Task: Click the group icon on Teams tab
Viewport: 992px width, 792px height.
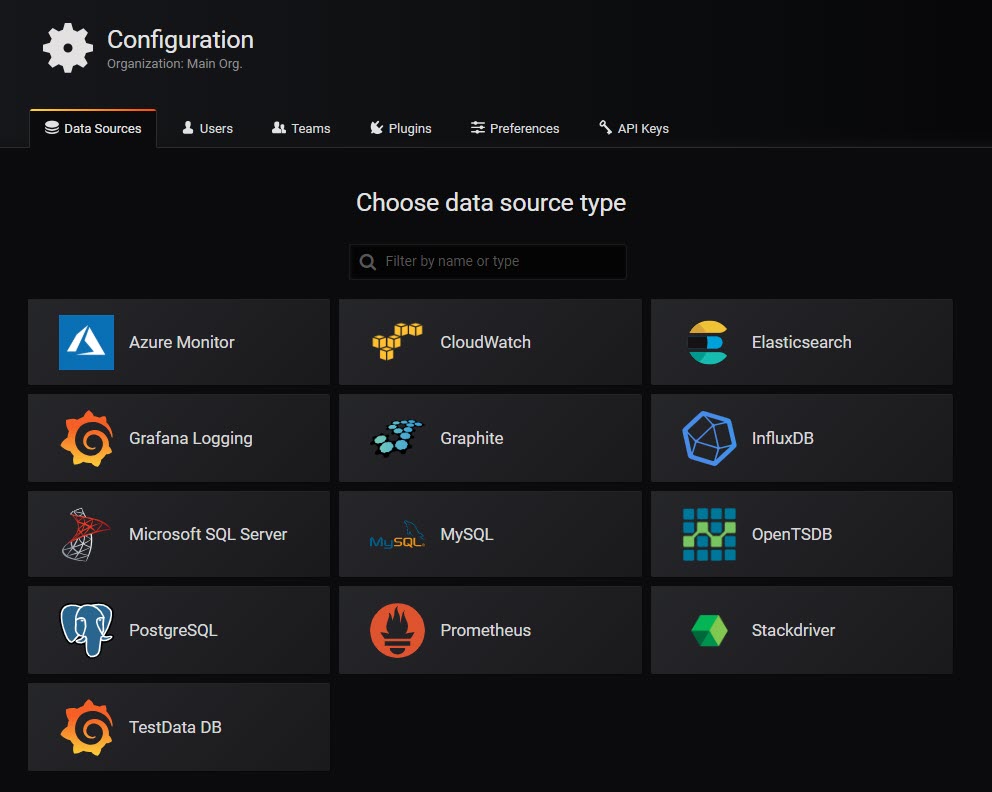Action: (278, 128)
